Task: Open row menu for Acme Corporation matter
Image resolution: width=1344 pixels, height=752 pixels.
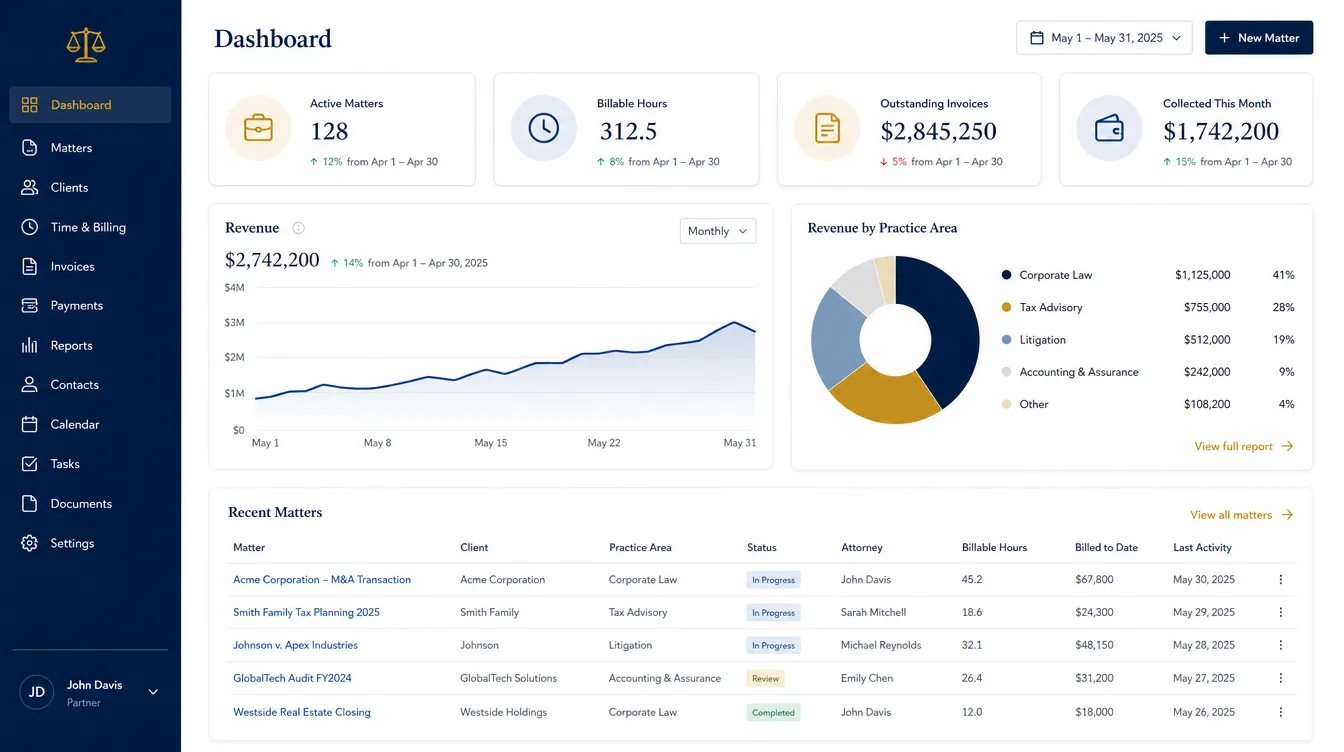Action: [x=1280, y=580]
